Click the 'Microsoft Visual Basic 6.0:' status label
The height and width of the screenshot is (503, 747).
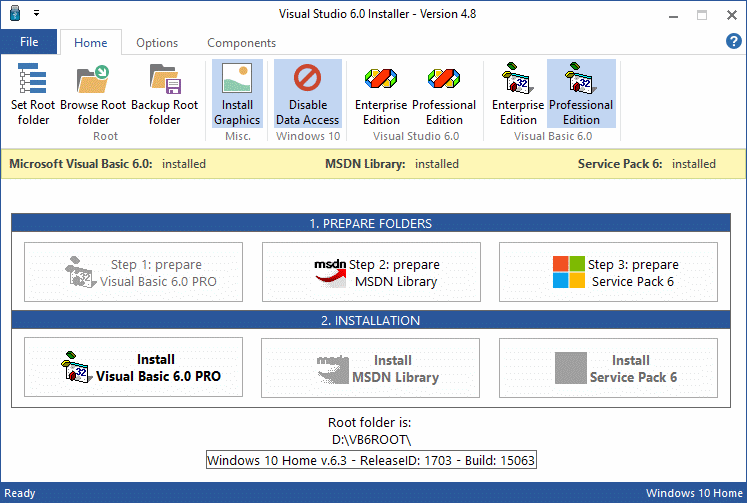click(x=81, y=164)
